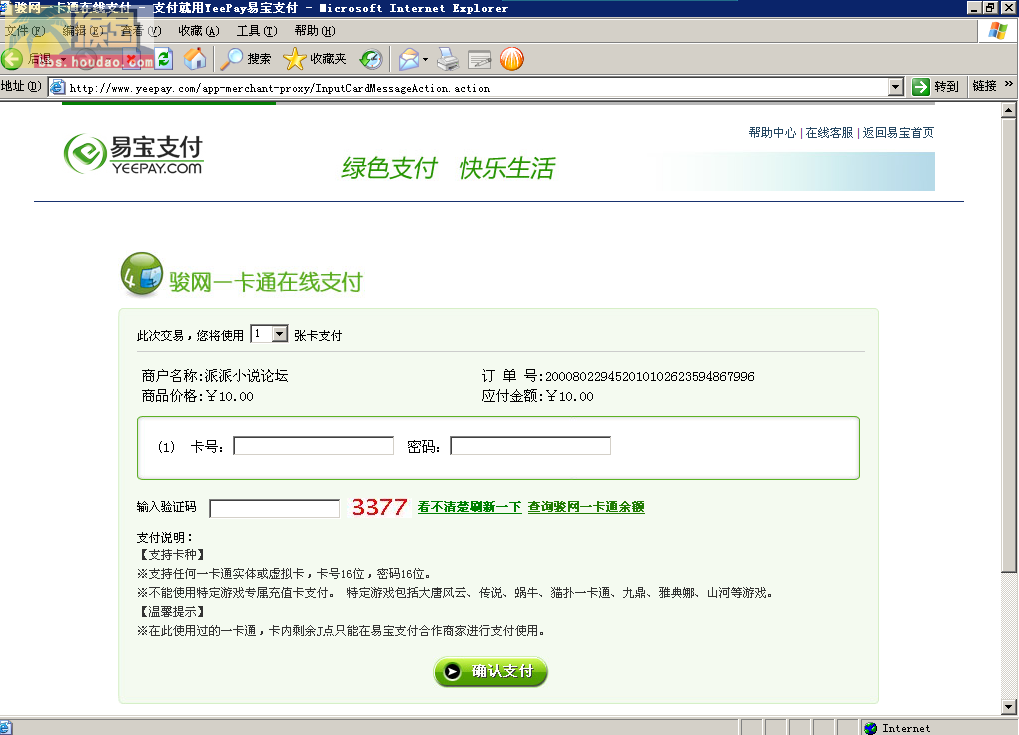This screenshot has height=735, width=1019.
Task: Click the Windows flag logo in the menu bar
Action: click(x=998, y=31)
